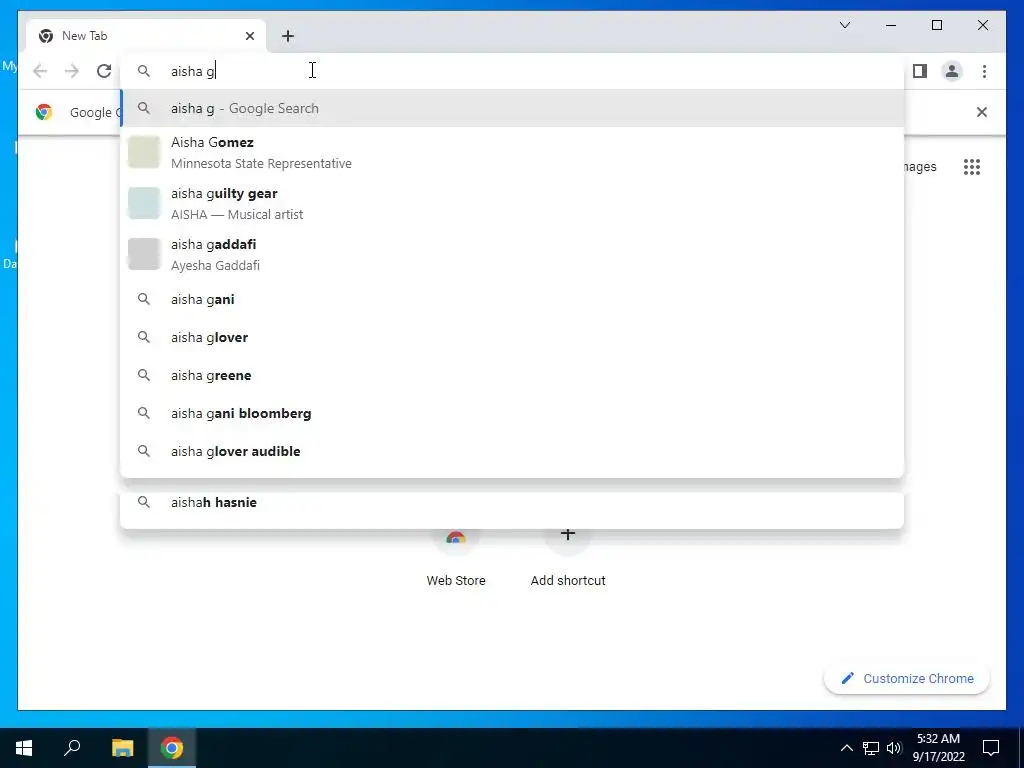Viewport: 1024px width, 768px height.
Task: Choose 'aisha glover audible' suggestion
Action: 512,451
